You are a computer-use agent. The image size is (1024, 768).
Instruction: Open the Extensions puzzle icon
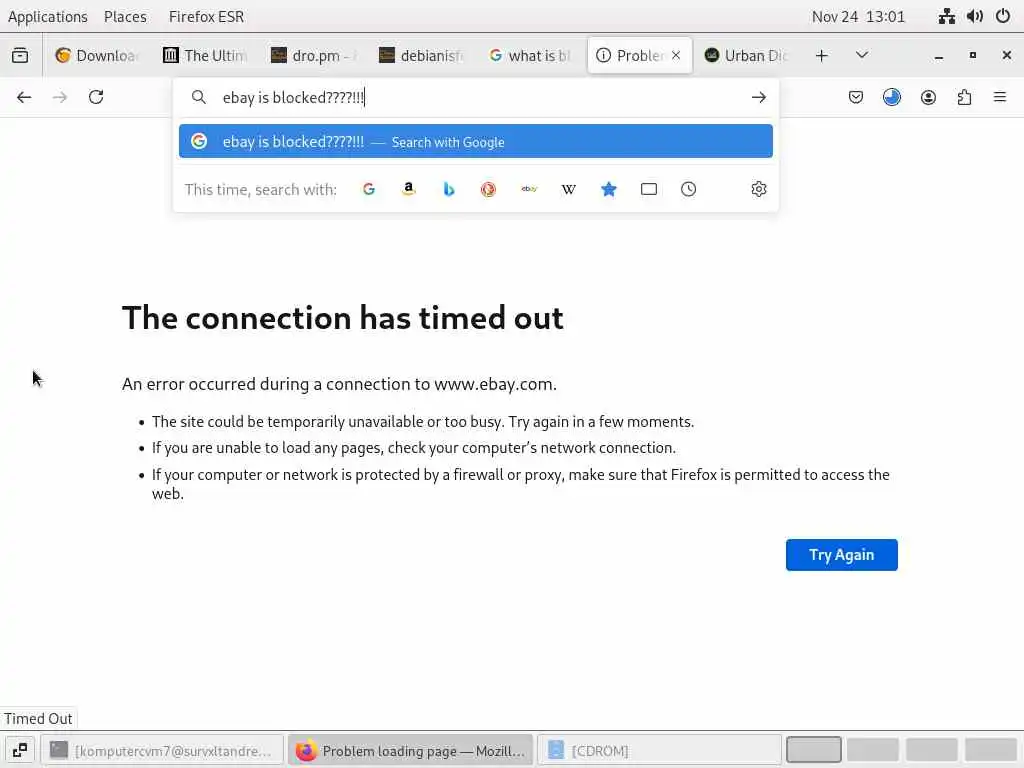964,97
